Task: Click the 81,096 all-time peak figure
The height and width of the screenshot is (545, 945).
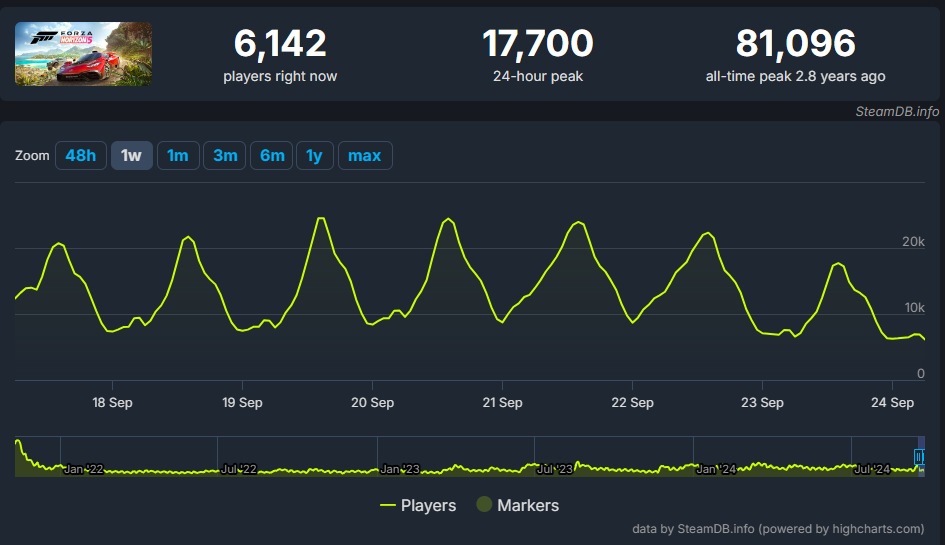Action: click(x=796, y=43)
